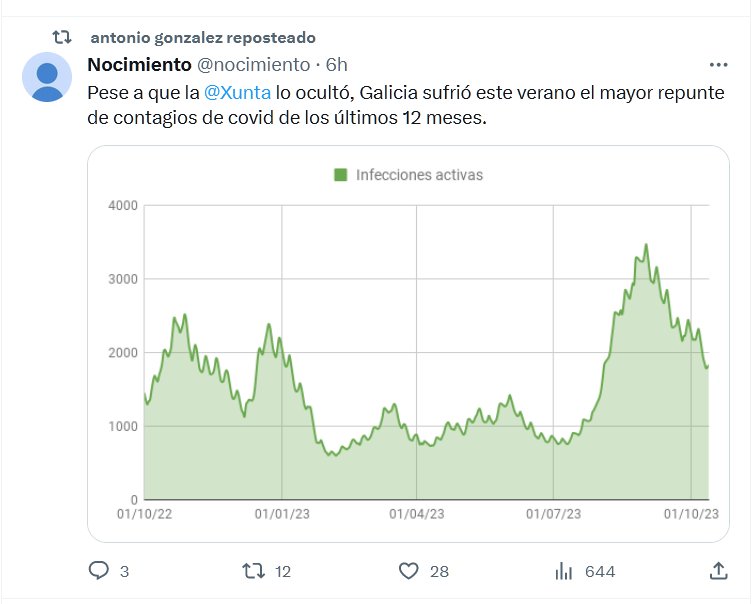
Task: Click the @nocimiento handle
Action: pyautogui.click(x=253, y=65)
